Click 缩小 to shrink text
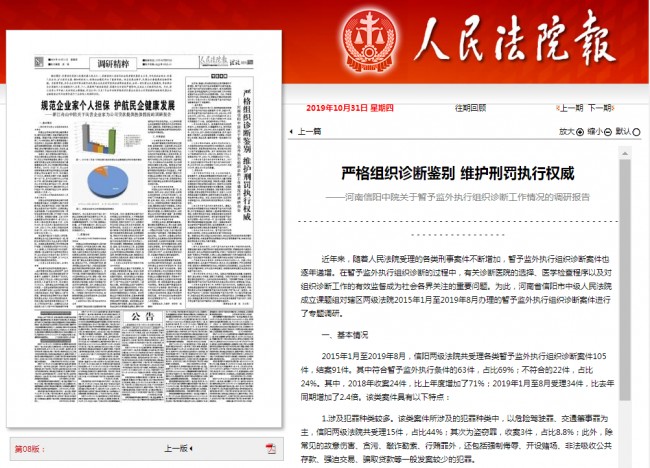This screenshot has width=650, height=468. pos(595,132)
